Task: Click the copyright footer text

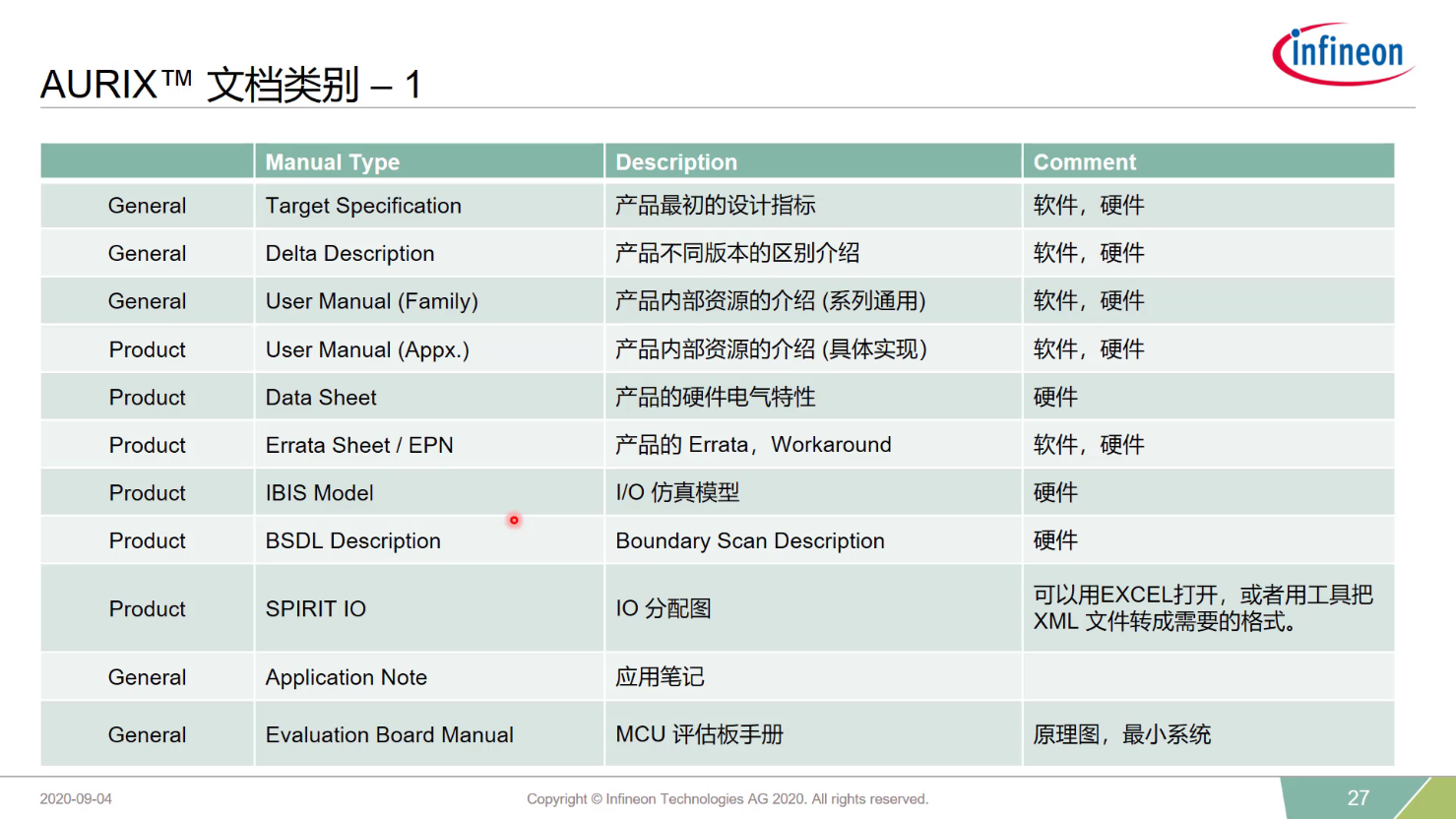Action: (728, 798)
